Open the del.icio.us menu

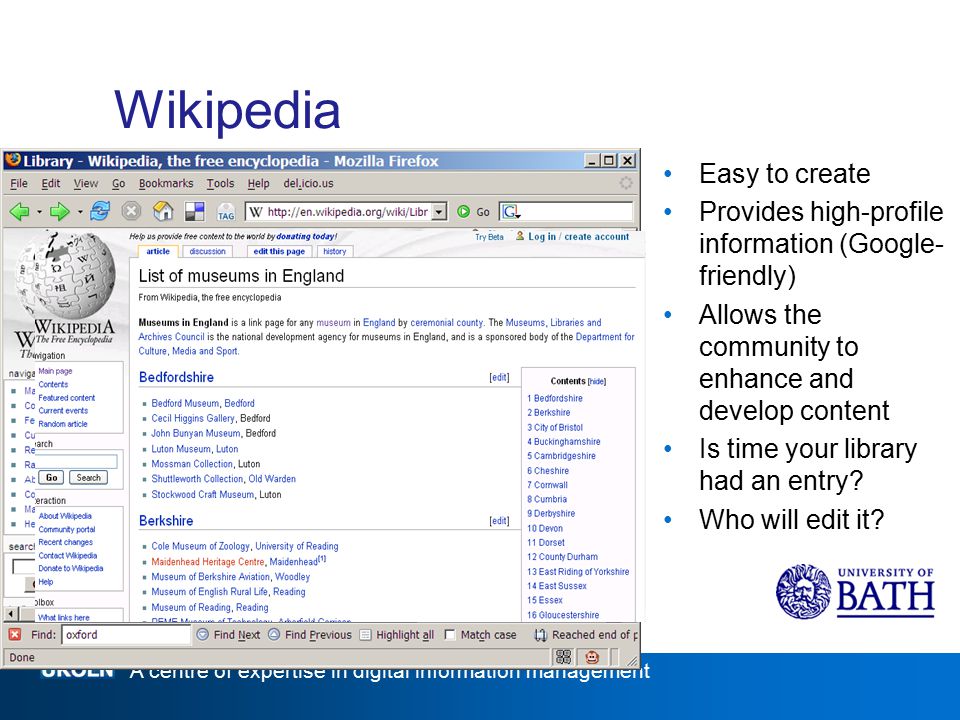309,183
